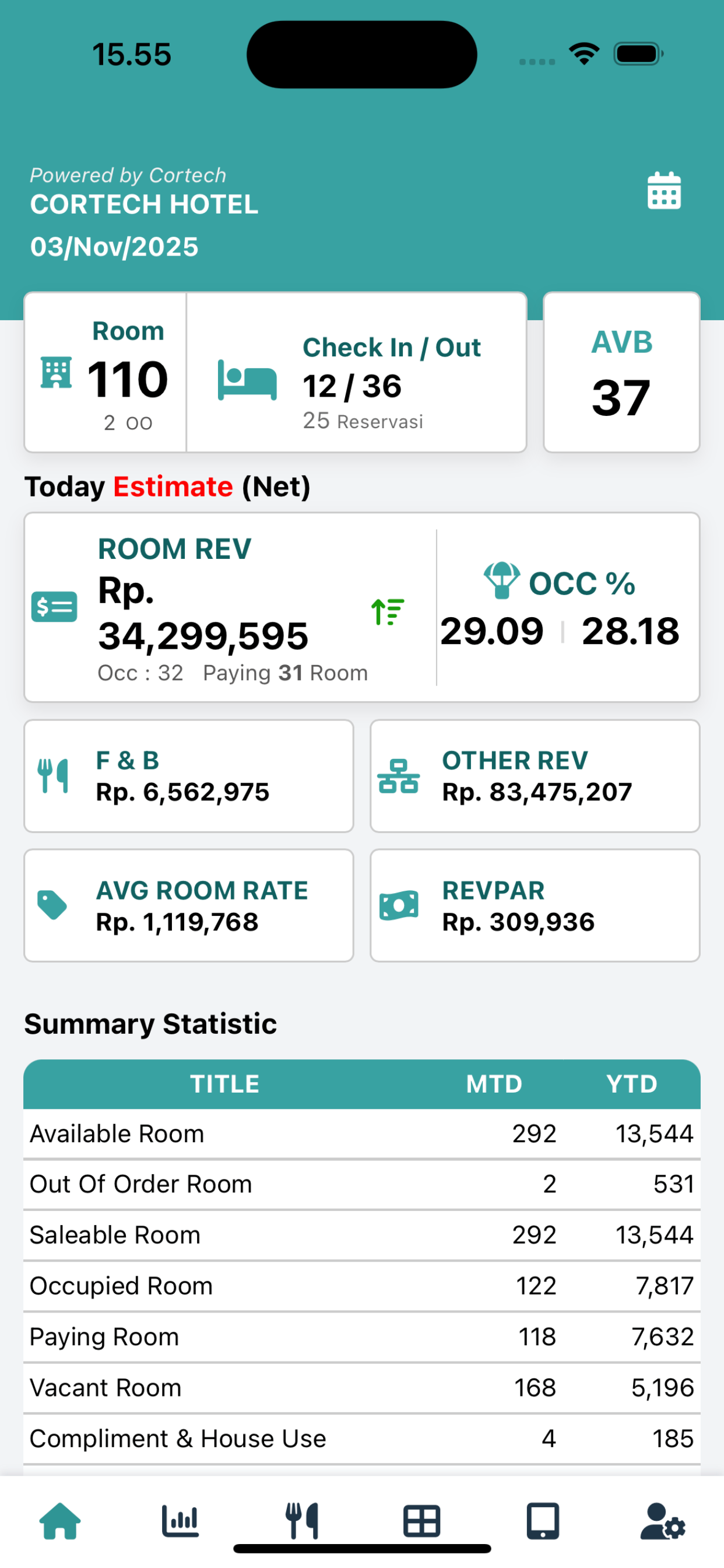The width and height of the screenshot is (724, 1568).
Task: Tap the hotel building icon beside 110
Action: point(56,372)
